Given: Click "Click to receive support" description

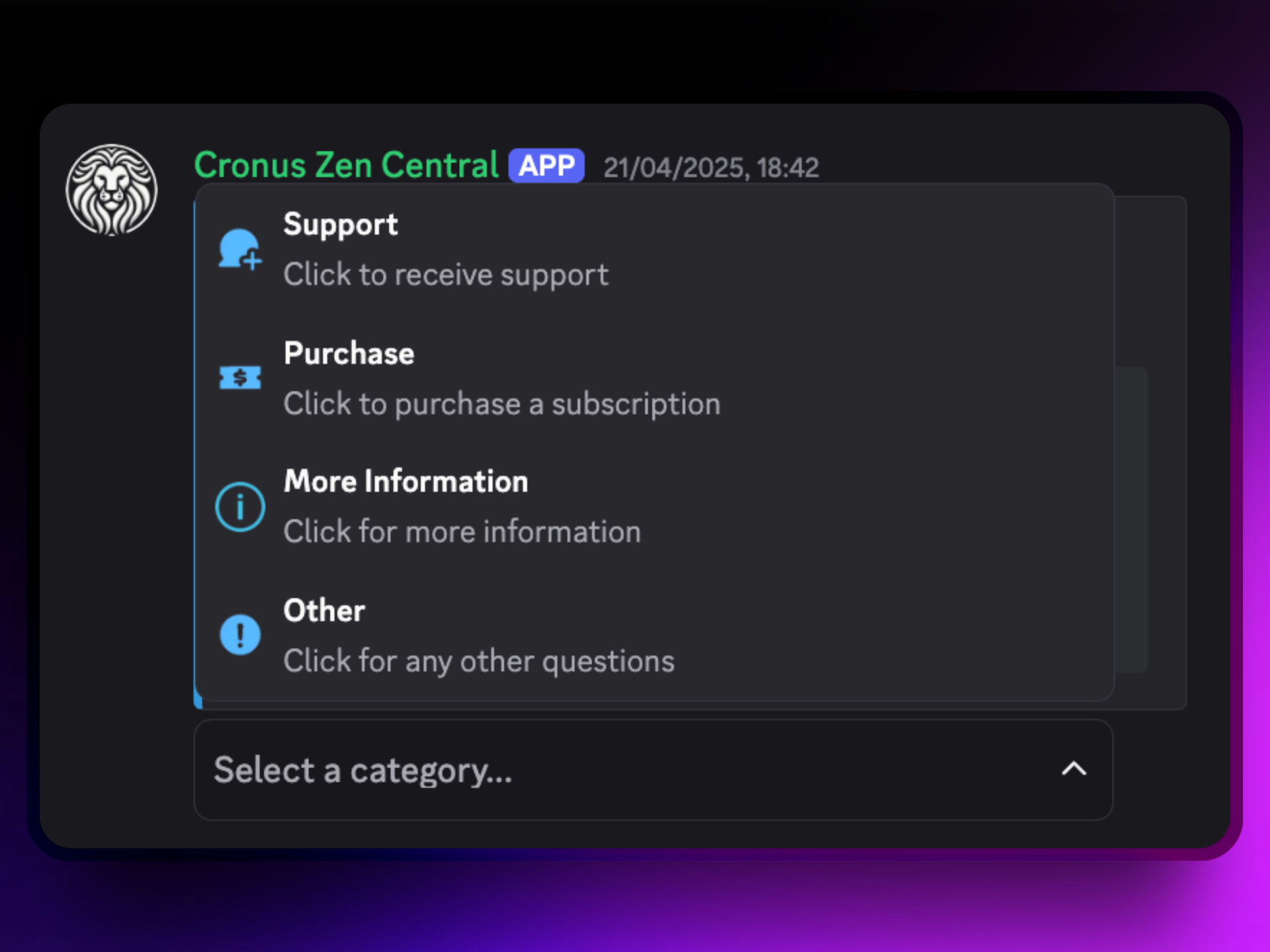Looking at the screenshot, I should 446,275.
